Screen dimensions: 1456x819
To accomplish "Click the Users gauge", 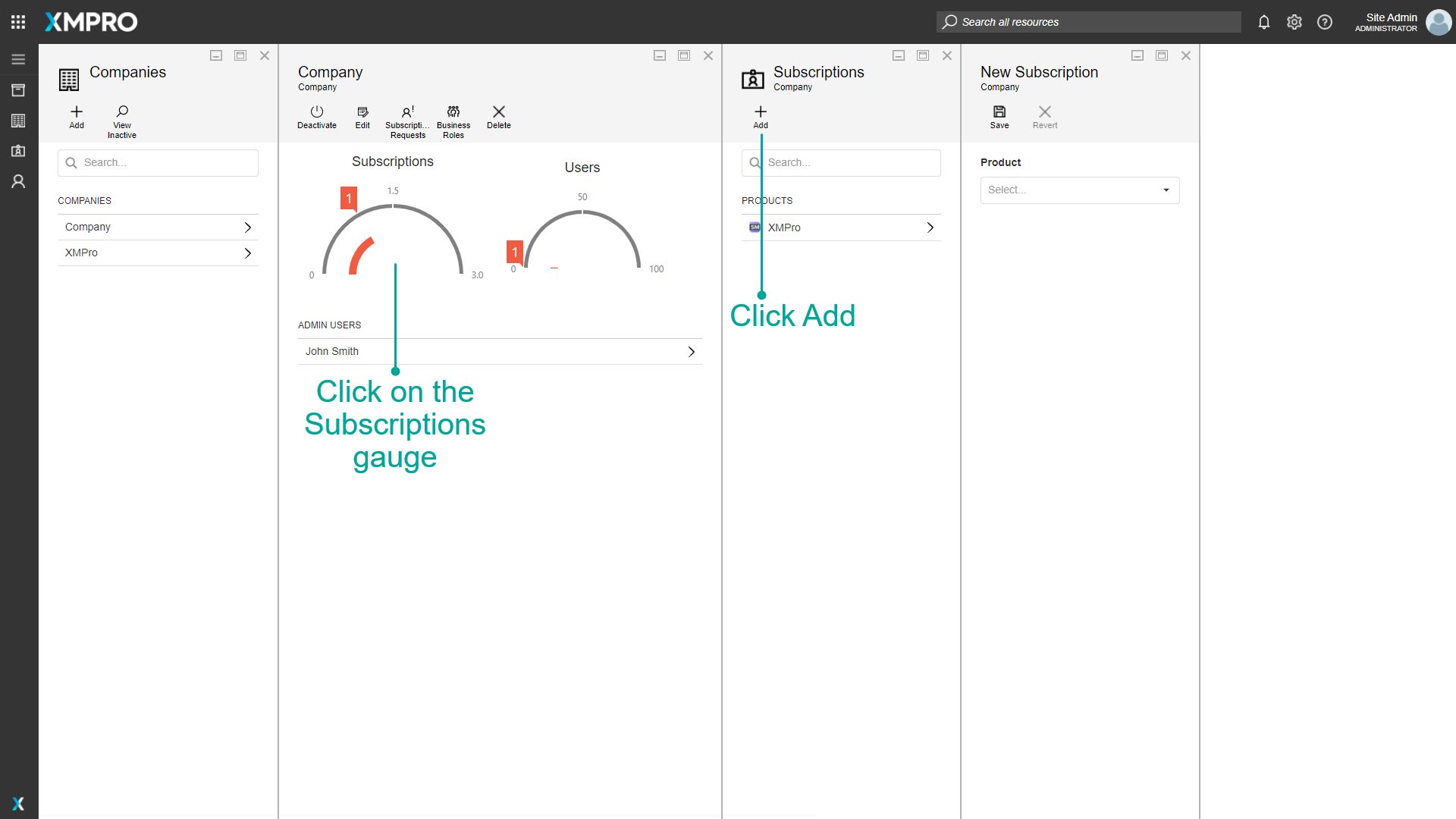I will tap(582, 239).
